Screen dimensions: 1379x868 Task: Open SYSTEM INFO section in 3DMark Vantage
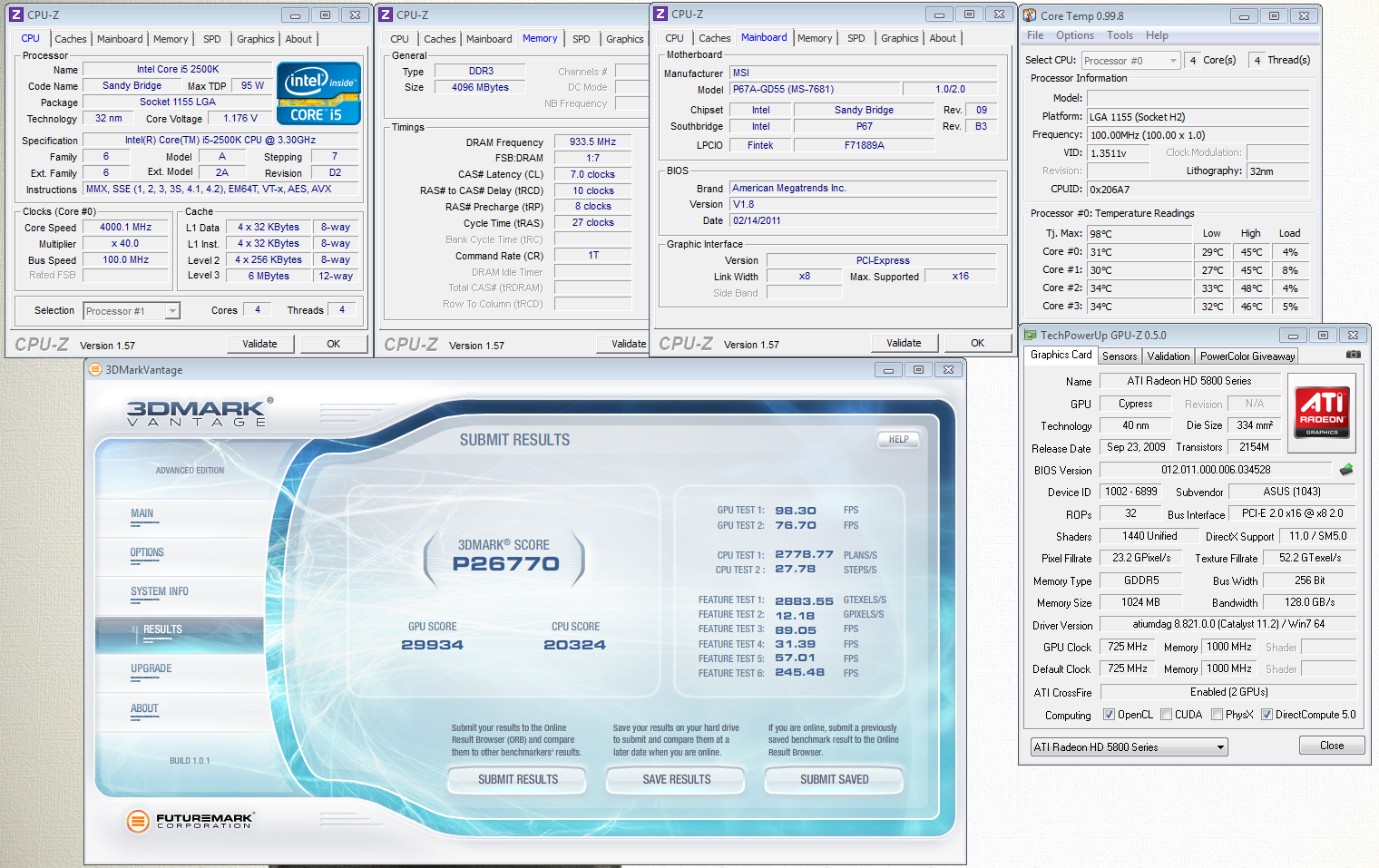click(x=160, y=591)
